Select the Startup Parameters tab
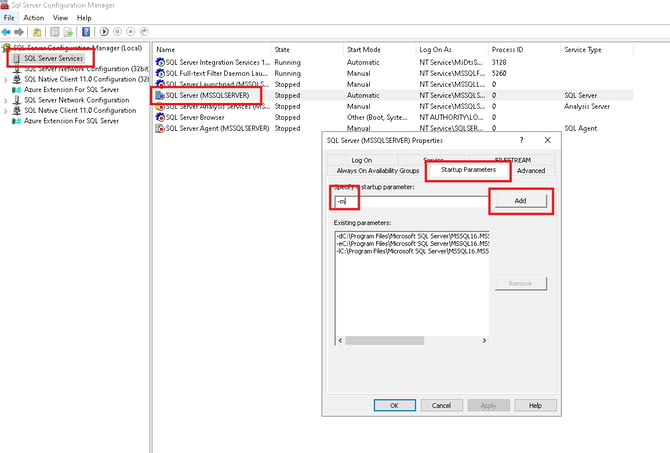Image resolution: width=670 pixels, height=453 pixels. [x=468, y=170]
